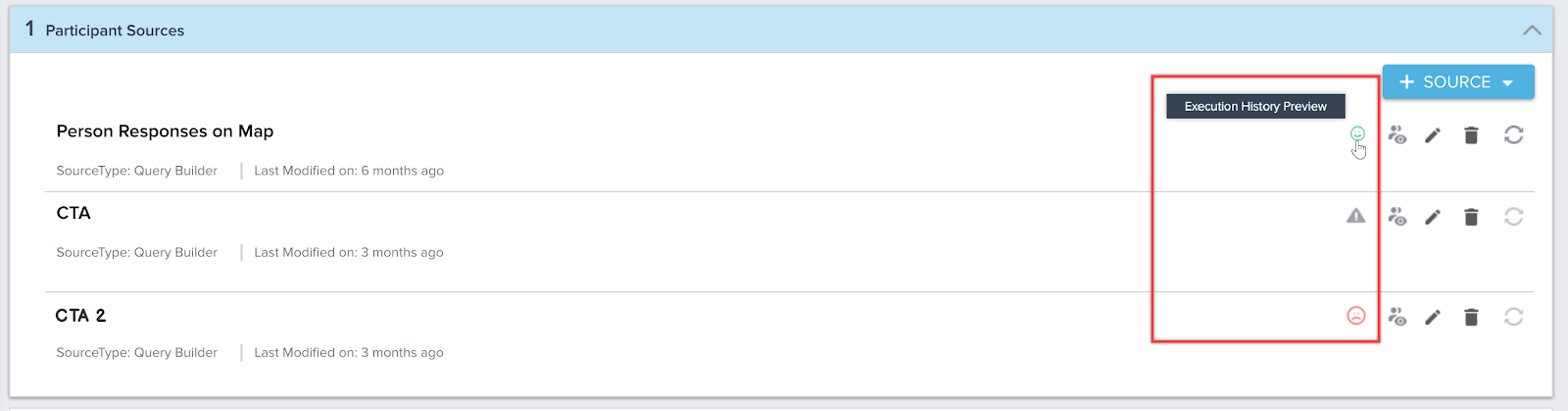Image resolution: width=1568 pixels, height=411 pixels.
Task: Edit the CTA 2 source
Action: [1433, 317]
